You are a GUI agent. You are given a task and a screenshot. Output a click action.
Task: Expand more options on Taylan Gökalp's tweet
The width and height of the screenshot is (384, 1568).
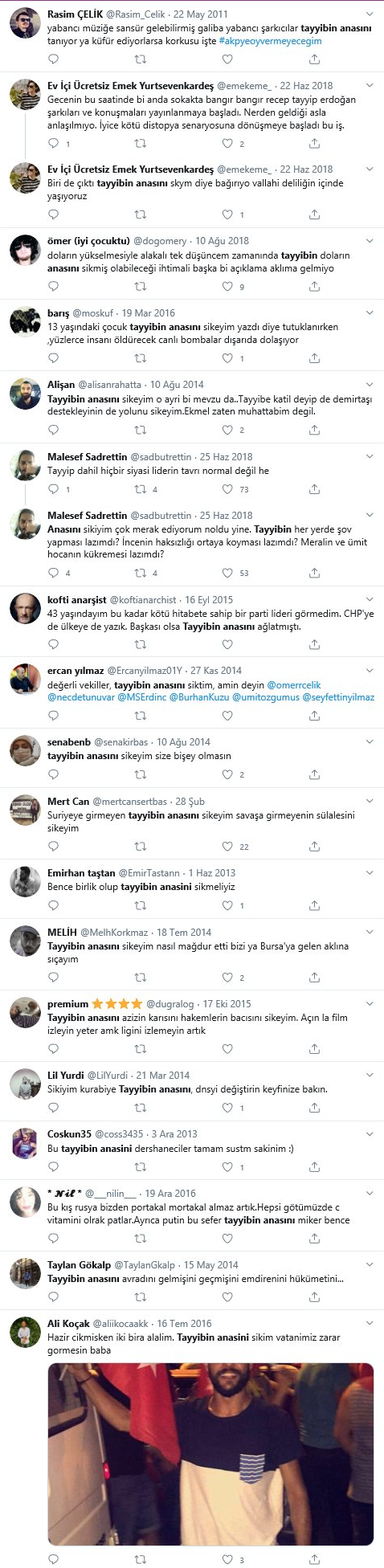369,1265
